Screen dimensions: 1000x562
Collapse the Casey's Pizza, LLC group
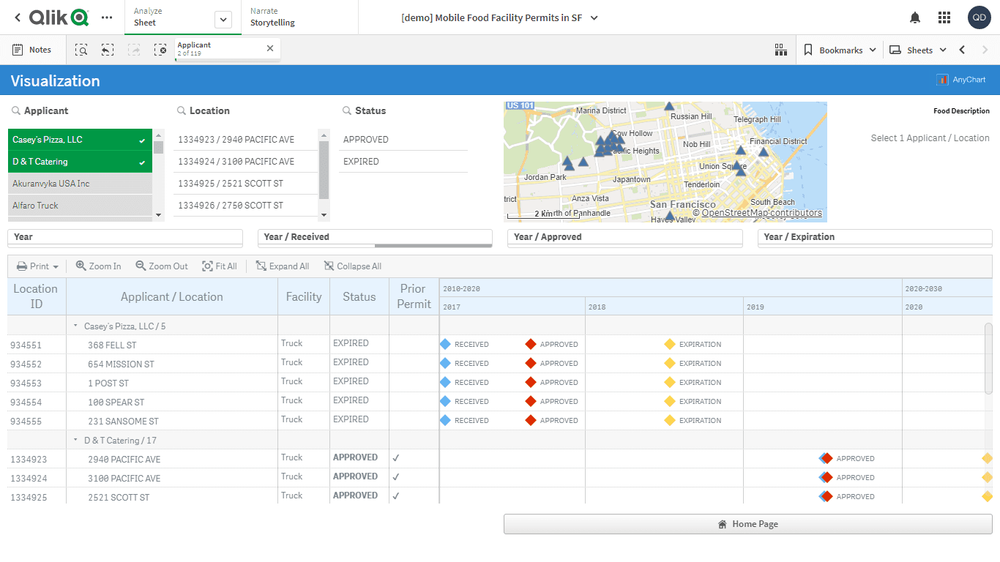tap(75, 326)
